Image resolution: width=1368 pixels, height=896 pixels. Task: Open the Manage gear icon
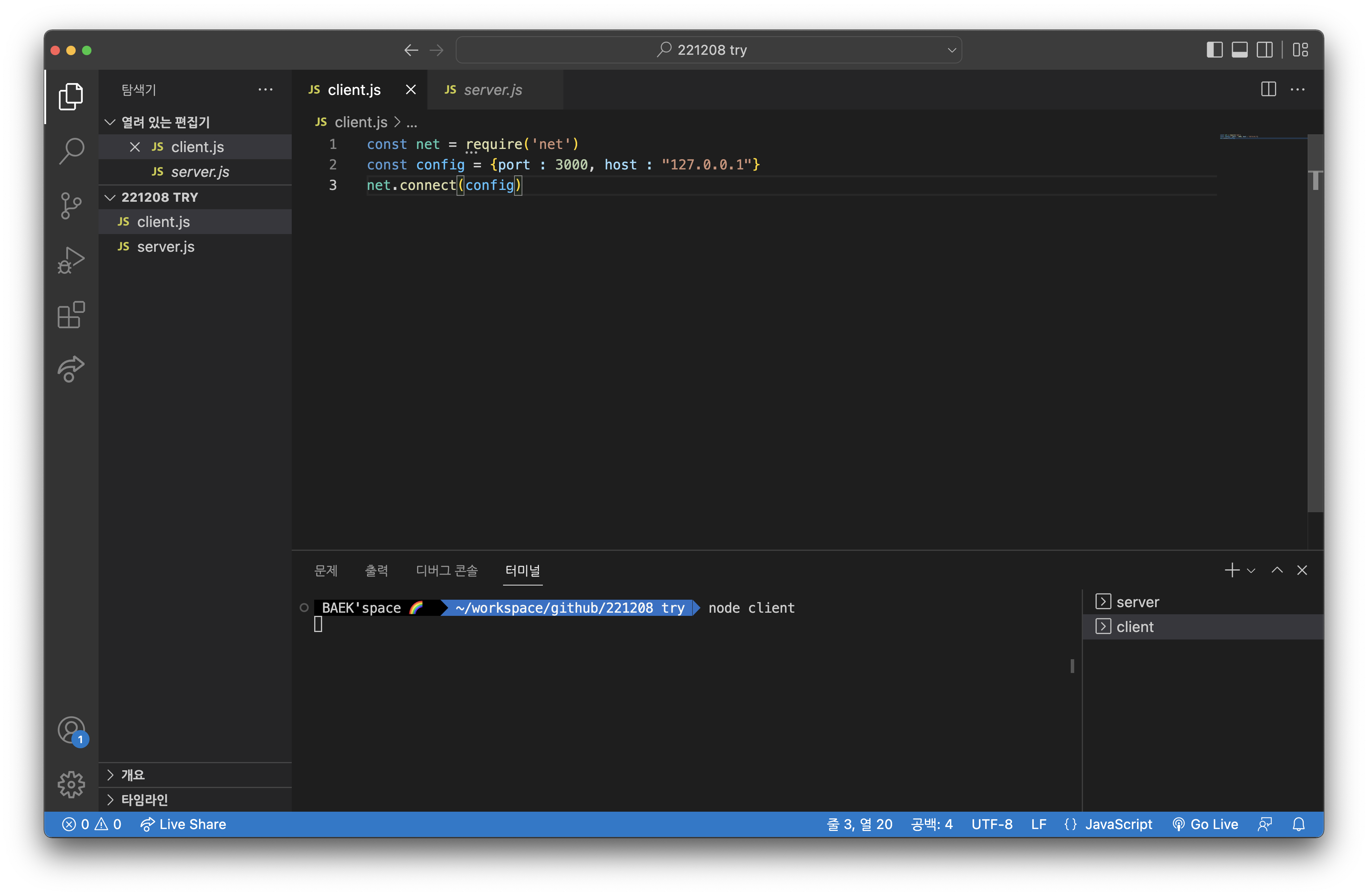[71, 784]
